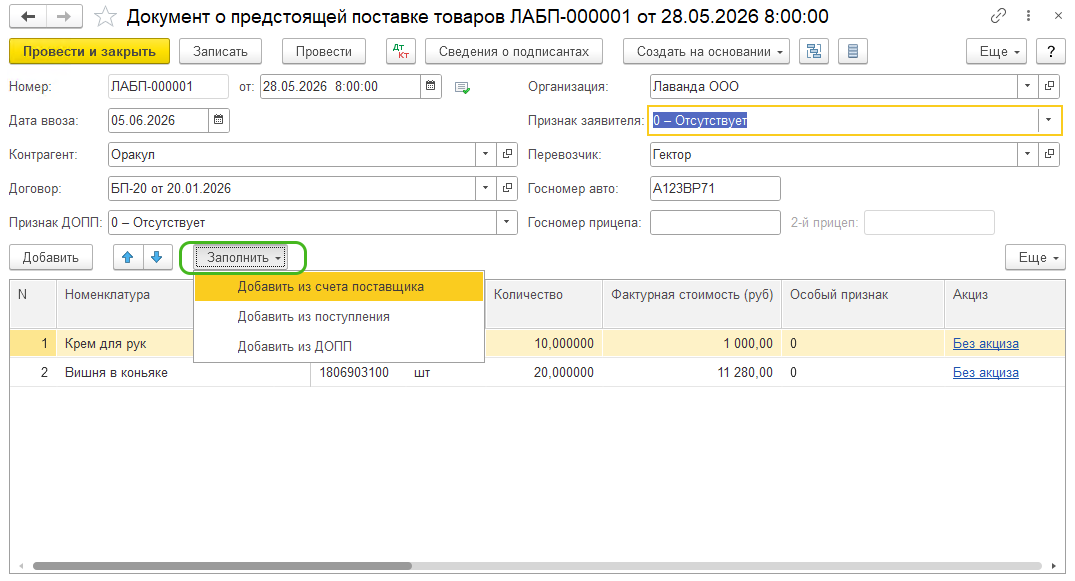This screenshot has width=1075, height=581.
Task: Open Без акциза link for Крем для рук
Action: coord(985,344)
